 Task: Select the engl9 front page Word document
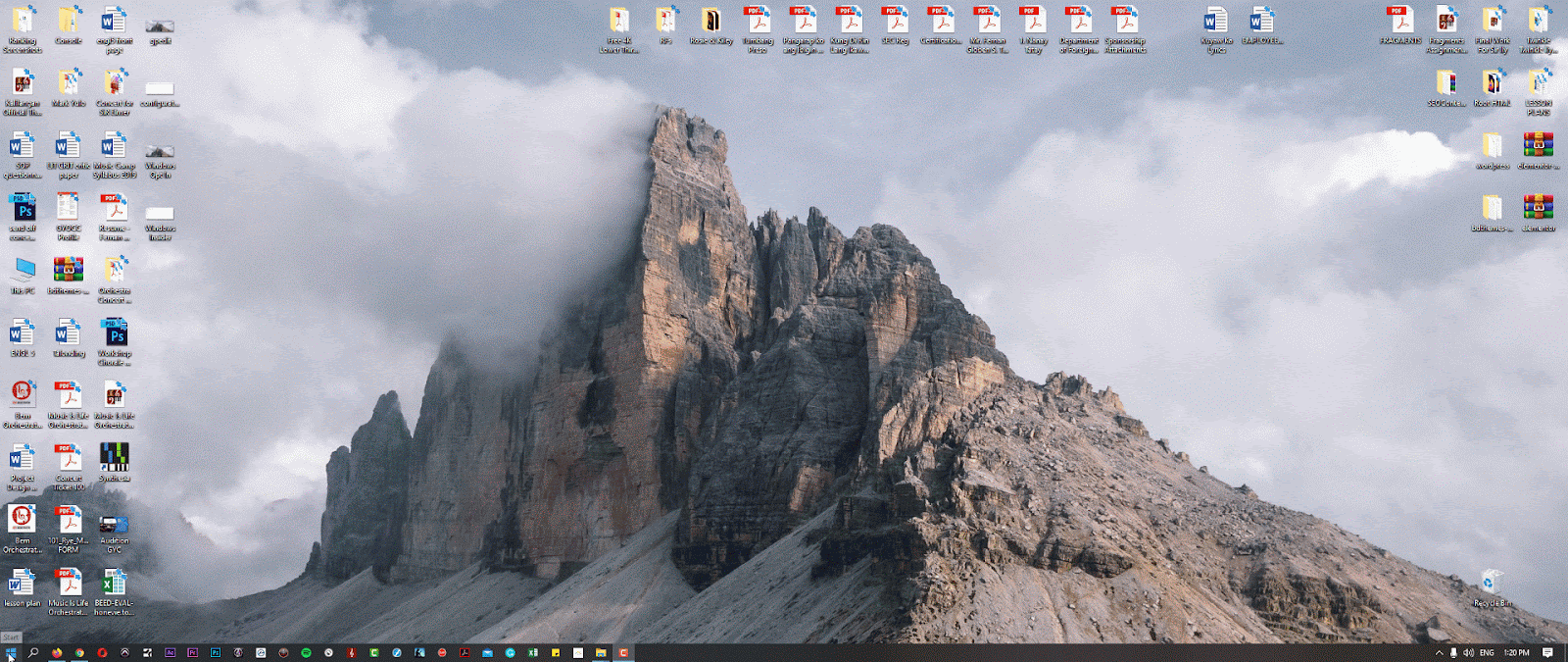click(115, 30)
